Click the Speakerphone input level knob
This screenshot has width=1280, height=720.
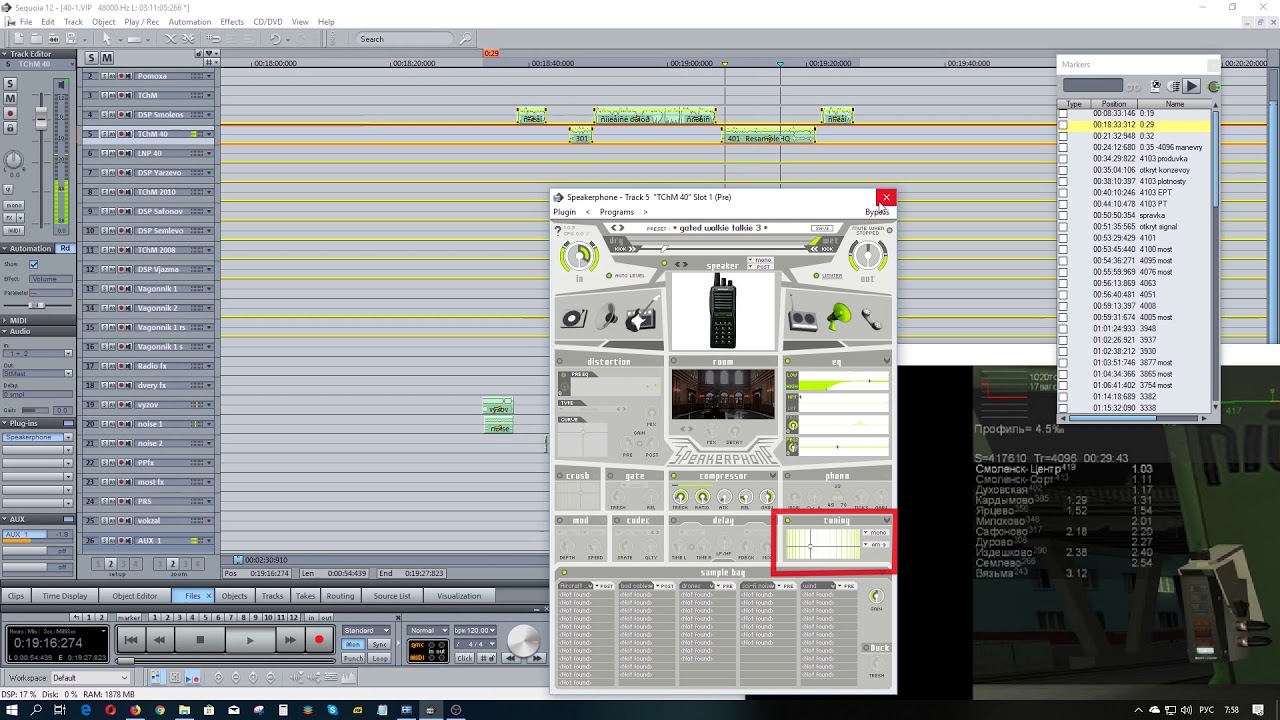tap(579, 257)
